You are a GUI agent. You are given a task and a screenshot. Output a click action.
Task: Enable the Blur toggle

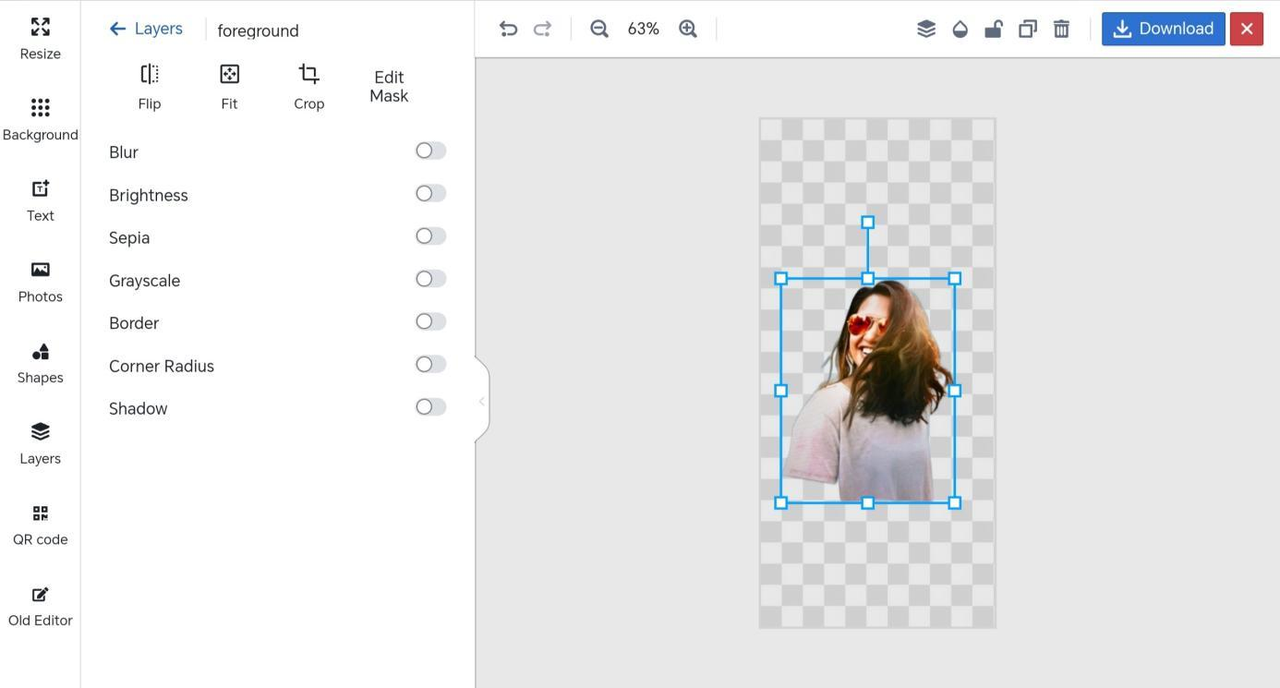tap(431, 151)
